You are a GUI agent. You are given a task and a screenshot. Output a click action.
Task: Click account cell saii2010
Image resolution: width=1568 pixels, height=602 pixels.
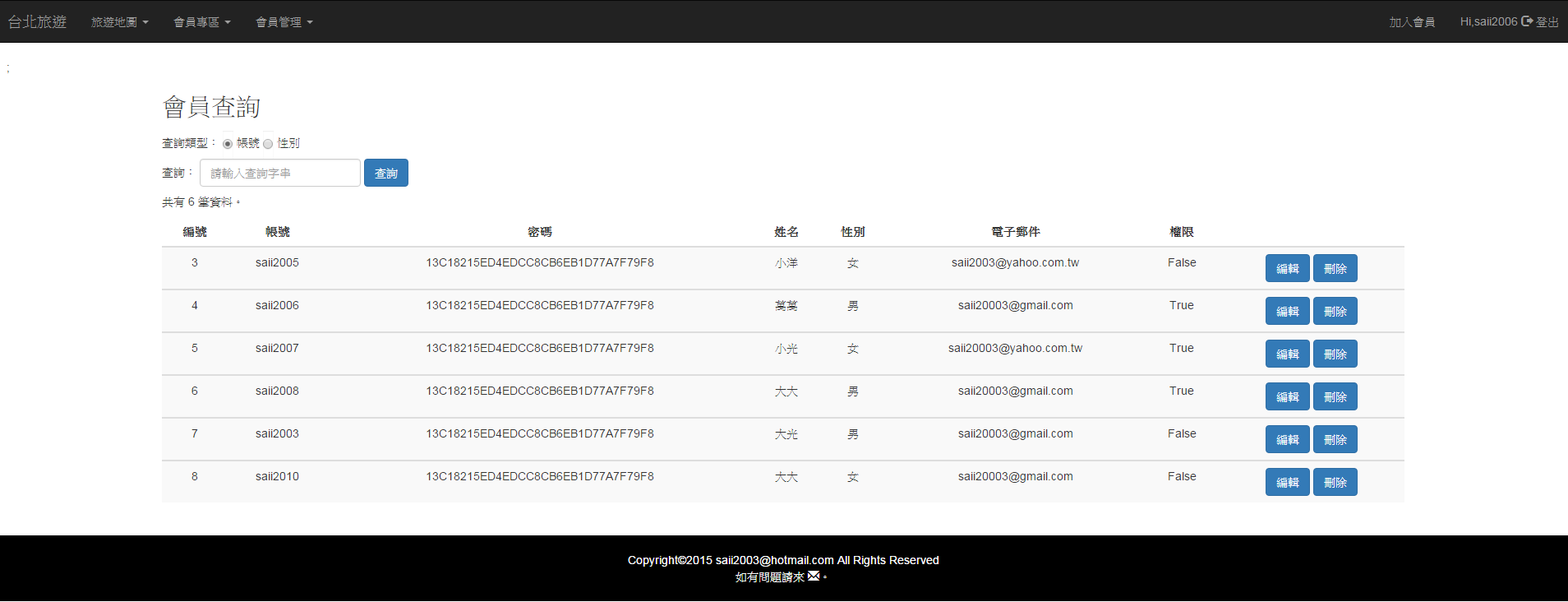277,476
